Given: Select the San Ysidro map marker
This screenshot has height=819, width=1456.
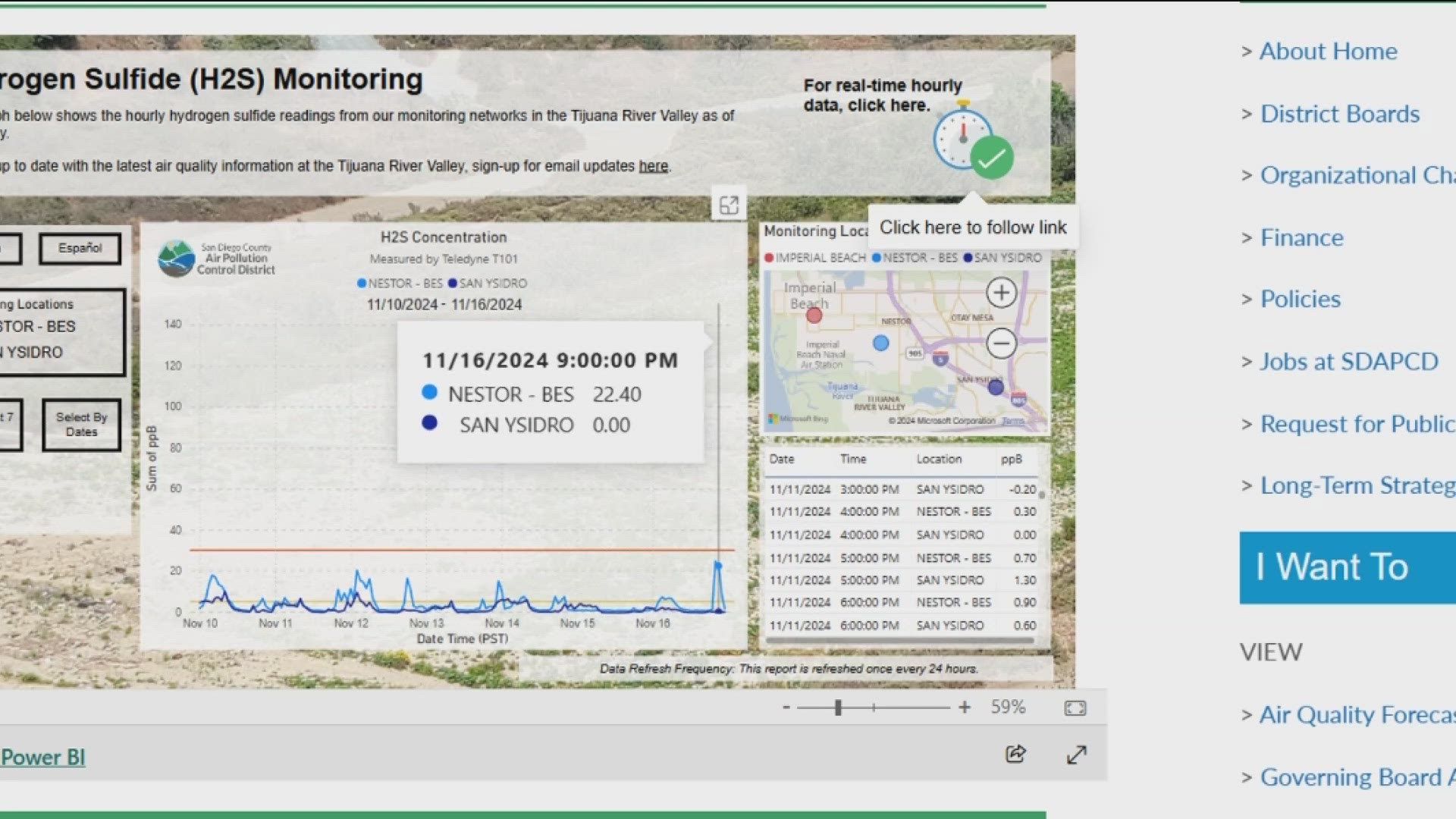Looking at the screenshot, I should click(x=996, y=388).
